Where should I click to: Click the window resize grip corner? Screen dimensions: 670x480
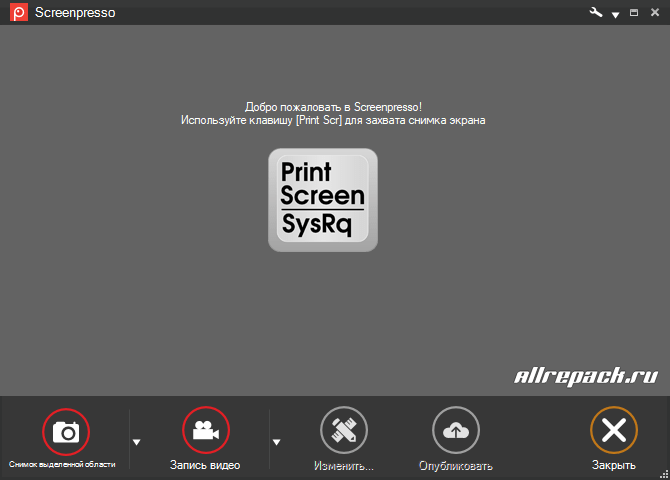pos(664,474)
